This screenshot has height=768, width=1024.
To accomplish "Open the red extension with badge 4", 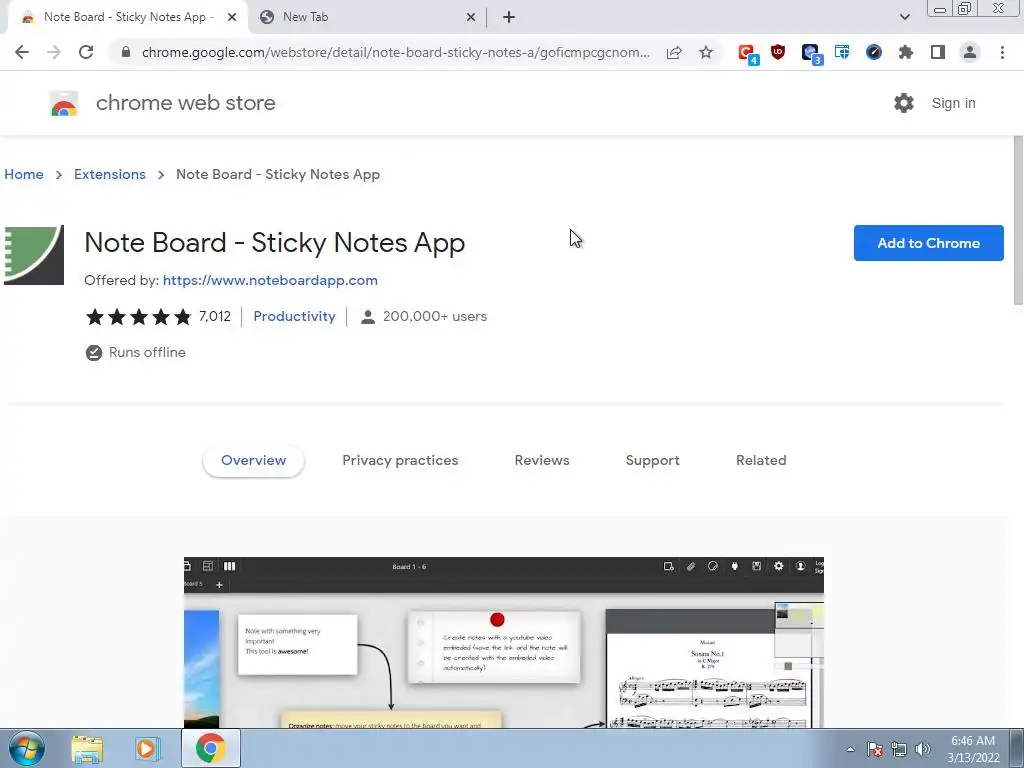I will (x=746, y=54).
